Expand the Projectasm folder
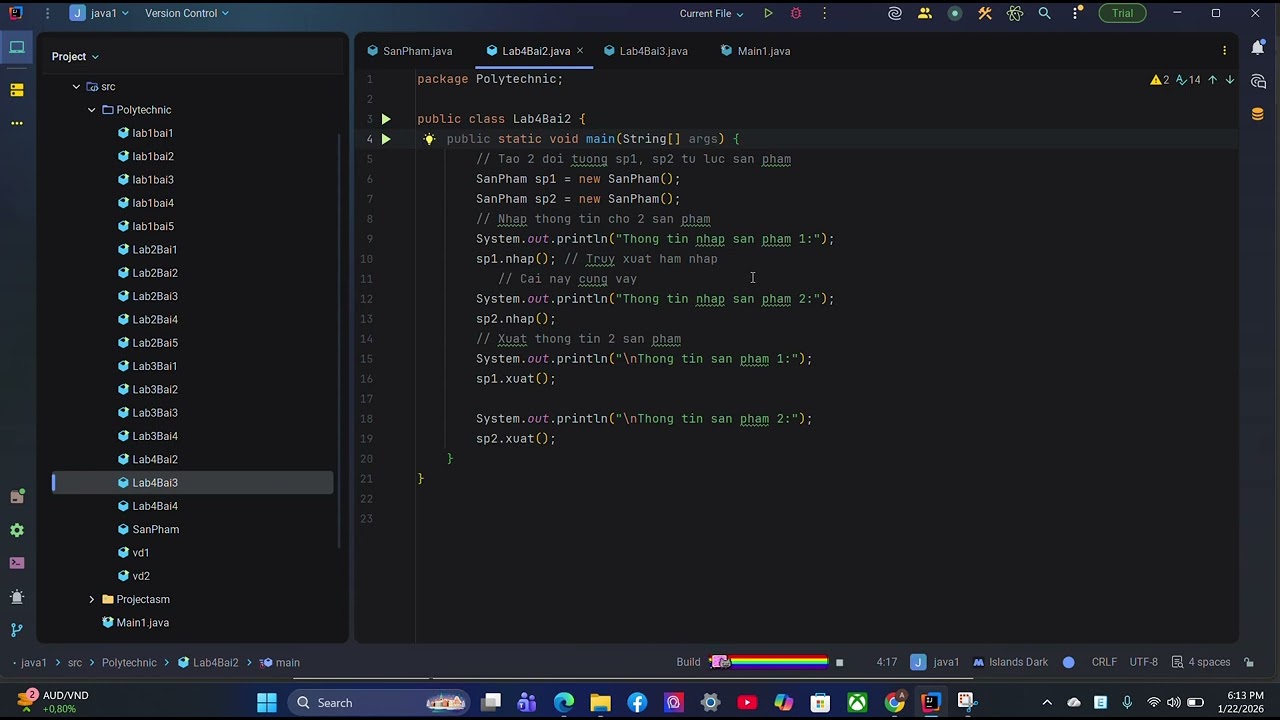 tap(92, 600)
